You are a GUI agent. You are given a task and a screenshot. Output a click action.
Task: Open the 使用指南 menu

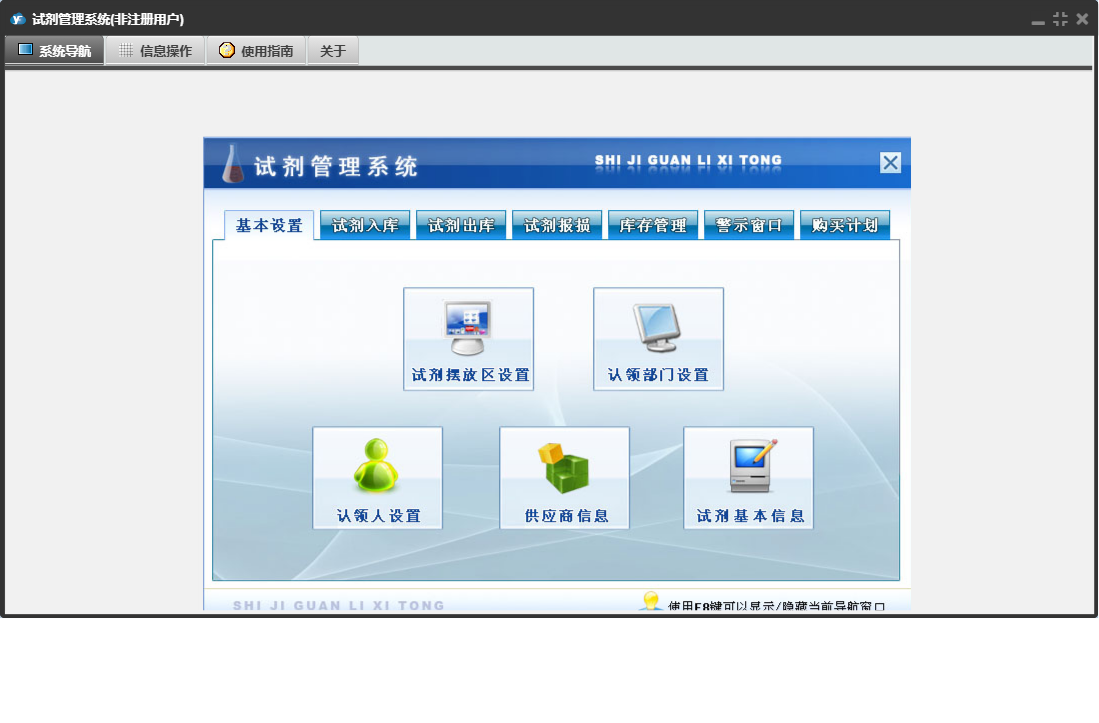click(x=257, y=50)
